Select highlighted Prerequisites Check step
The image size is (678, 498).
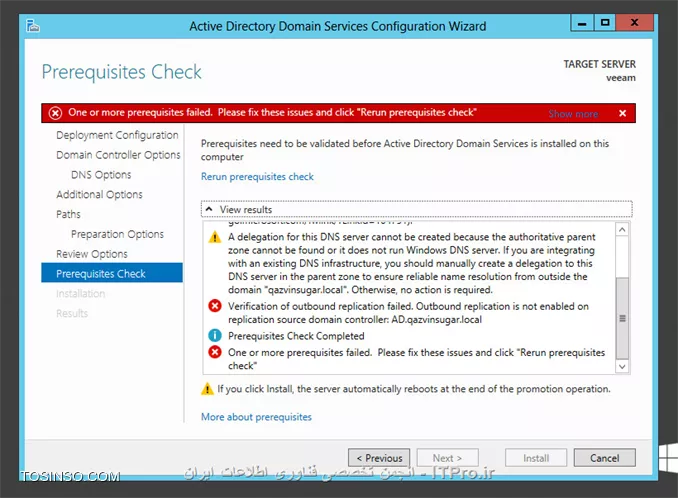coord(112,273)
